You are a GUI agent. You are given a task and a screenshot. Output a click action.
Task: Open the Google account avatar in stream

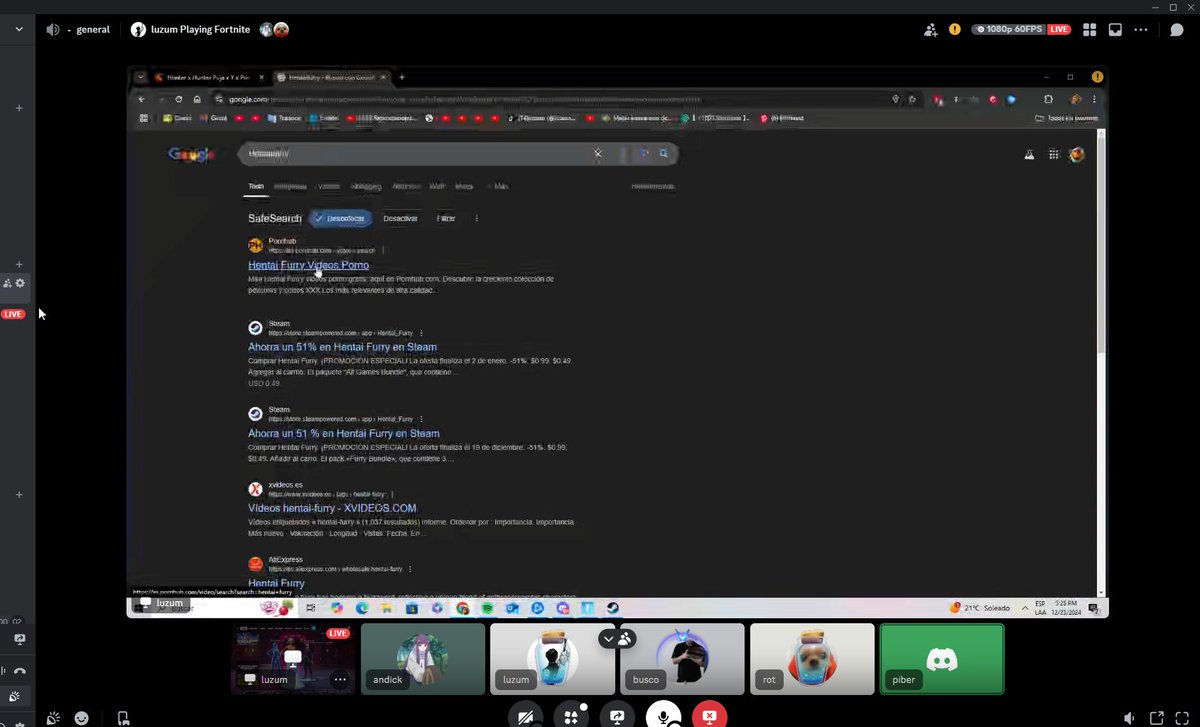point(1077,155)
